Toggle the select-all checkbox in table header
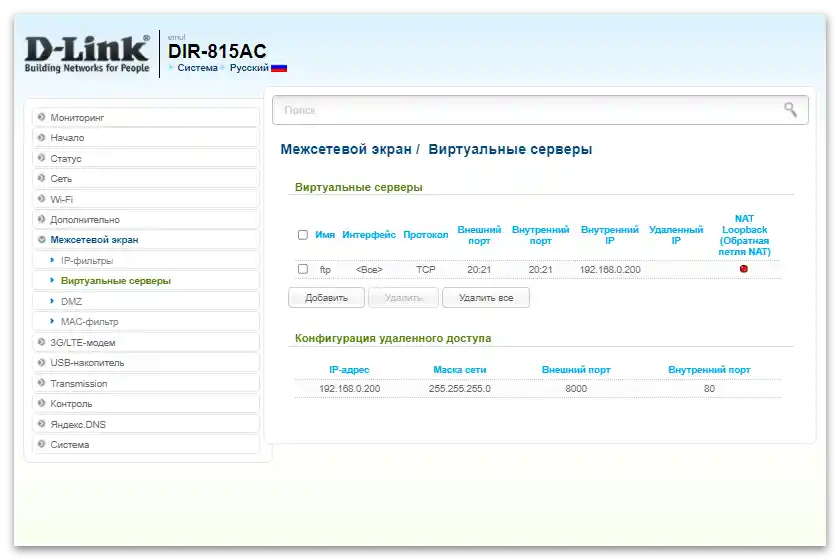 (303, 235)
